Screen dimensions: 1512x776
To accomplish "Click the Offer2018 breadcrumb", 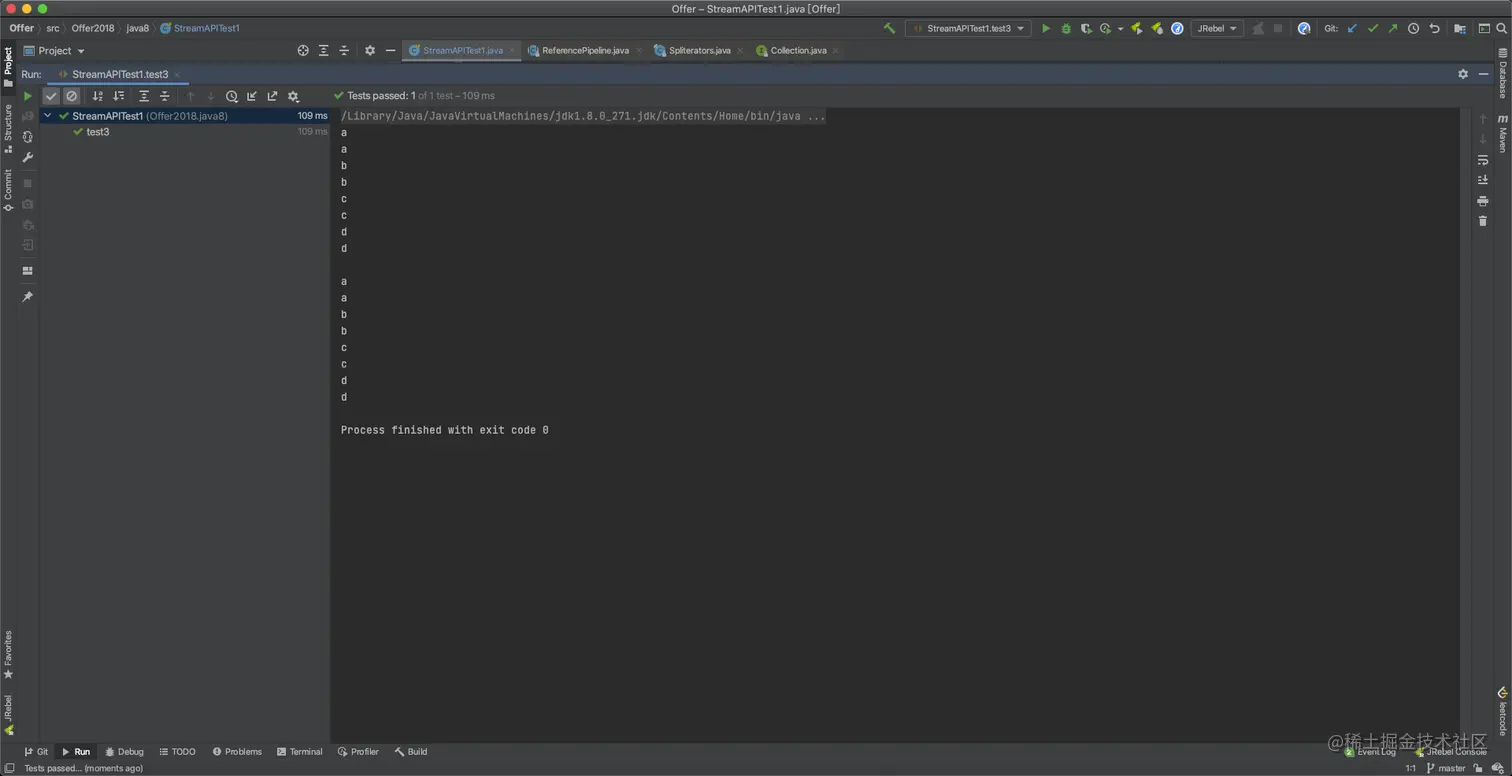I will pyautogui.click(x=93, y=28).
